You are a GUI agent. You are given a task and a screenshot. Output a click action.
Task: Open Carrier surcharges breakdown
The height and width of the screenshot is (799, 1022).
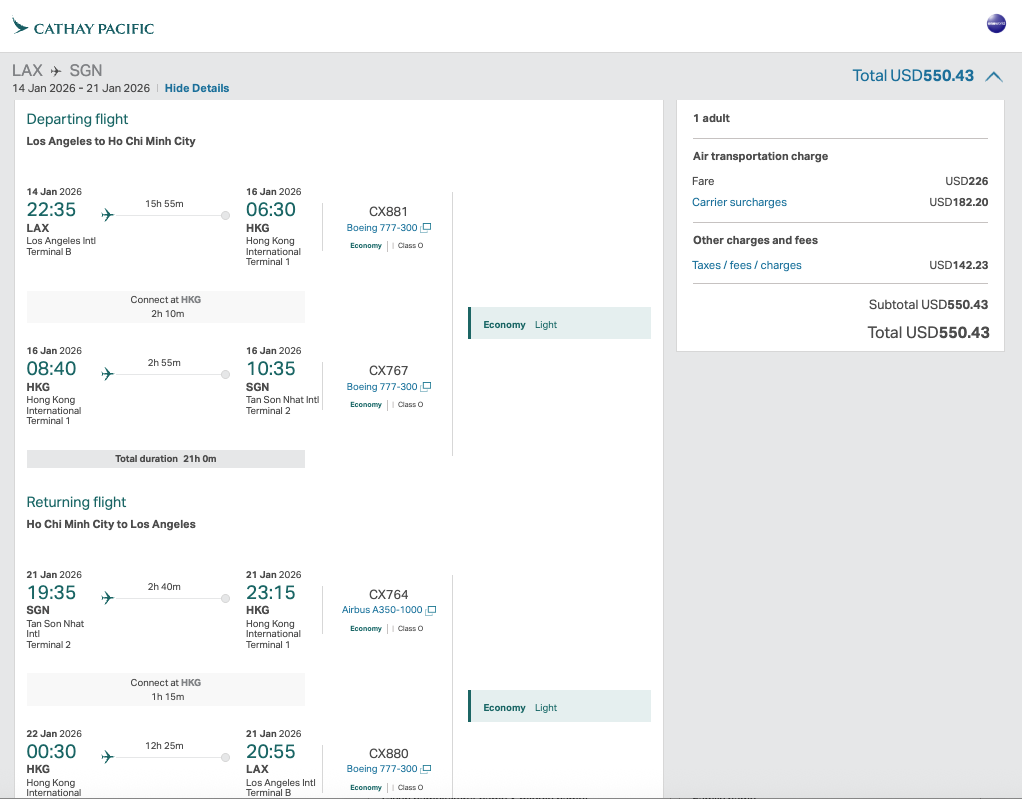coord(739,202)
